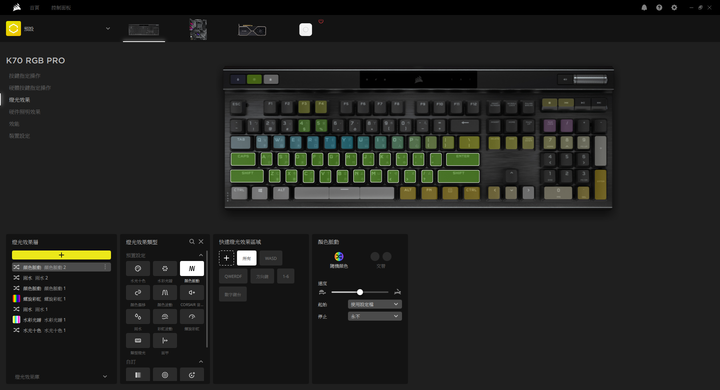Open three-dot menu on 顏色脈動 2 layer
Image resolution: width=720 pixels, height=390 pixels.
pyautogui.click(x=106, y=267)
